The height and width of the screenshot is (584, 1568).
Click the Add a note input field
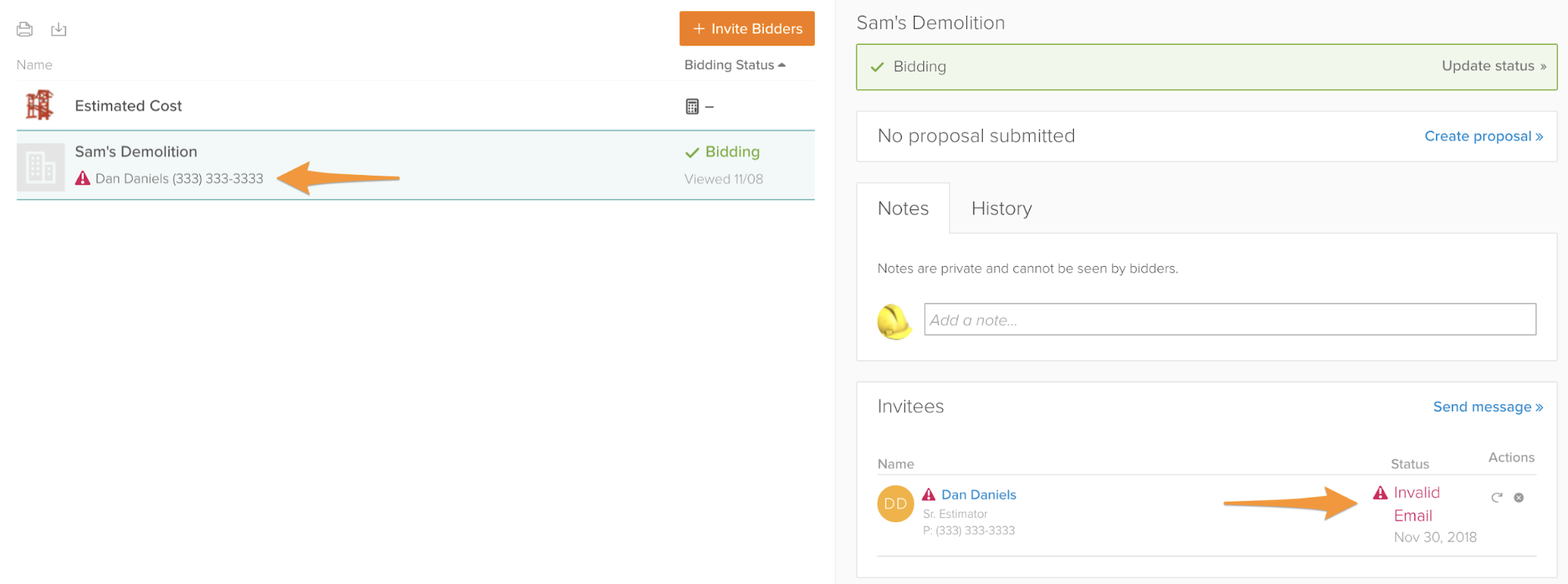click(1229, 320)
